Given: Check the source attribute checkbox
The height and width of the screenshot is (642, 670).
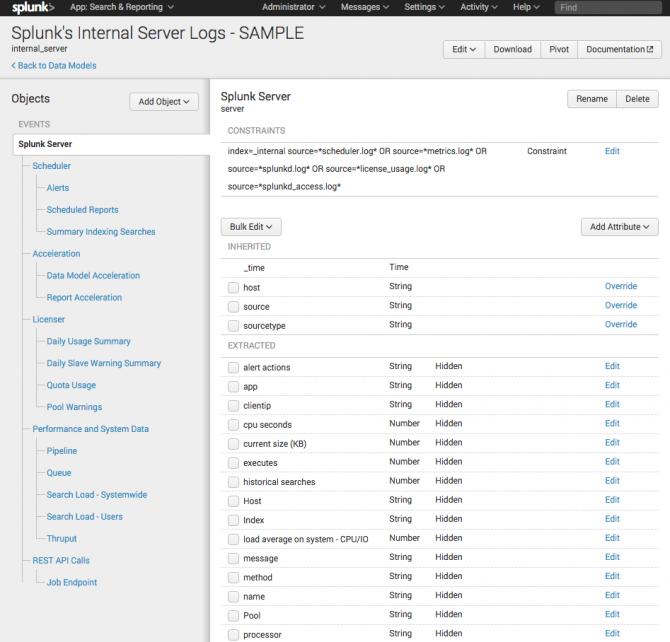Looking at the screenshot, I should pos(233,307).
